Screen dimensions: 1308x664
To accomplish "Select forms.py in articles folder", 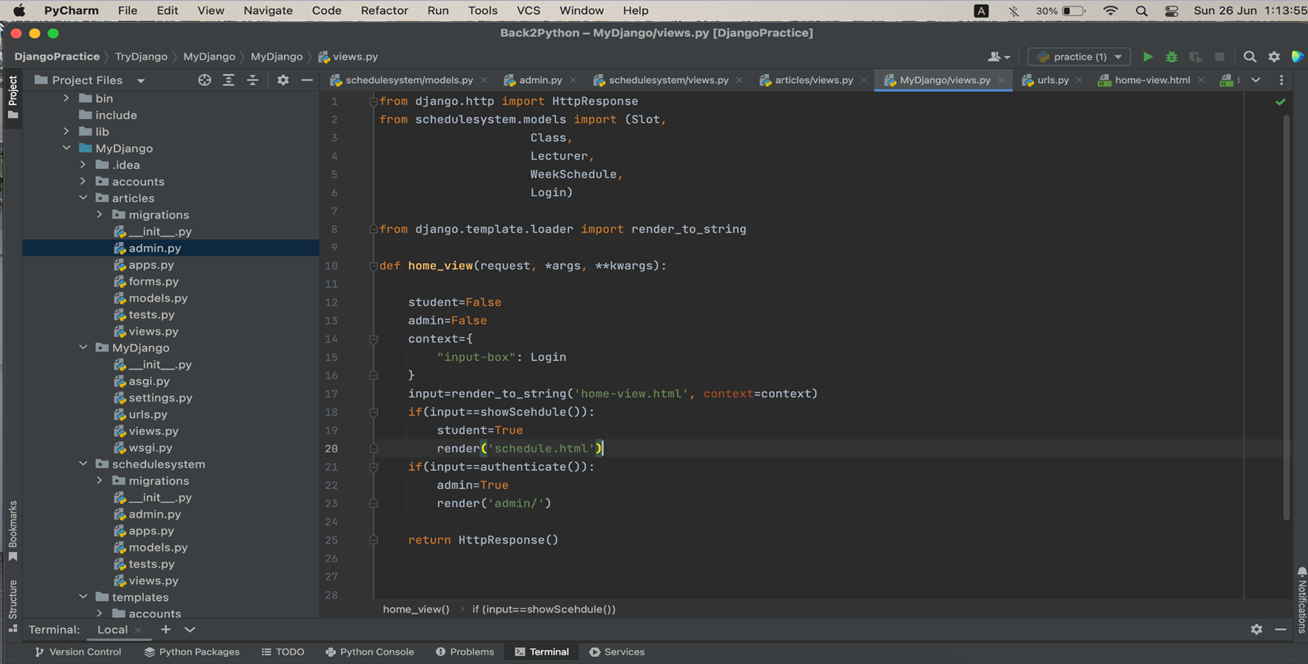I will (153, 281).
